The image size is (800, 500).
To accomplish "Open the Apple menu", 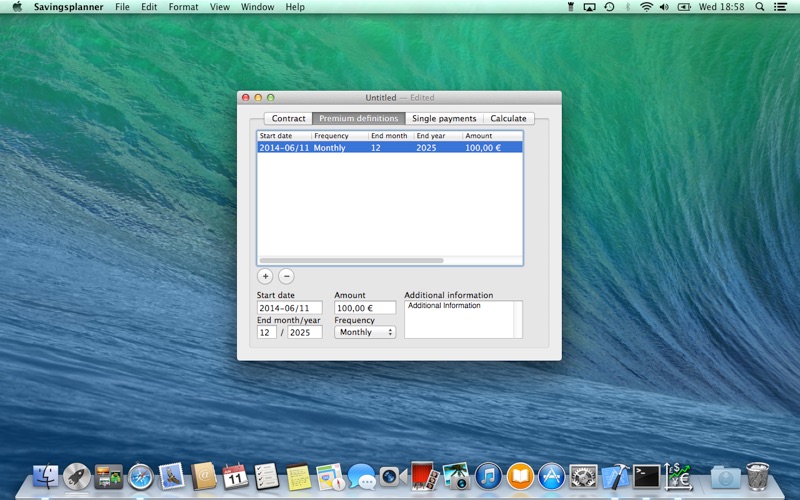I will click(x=17, y=7).
